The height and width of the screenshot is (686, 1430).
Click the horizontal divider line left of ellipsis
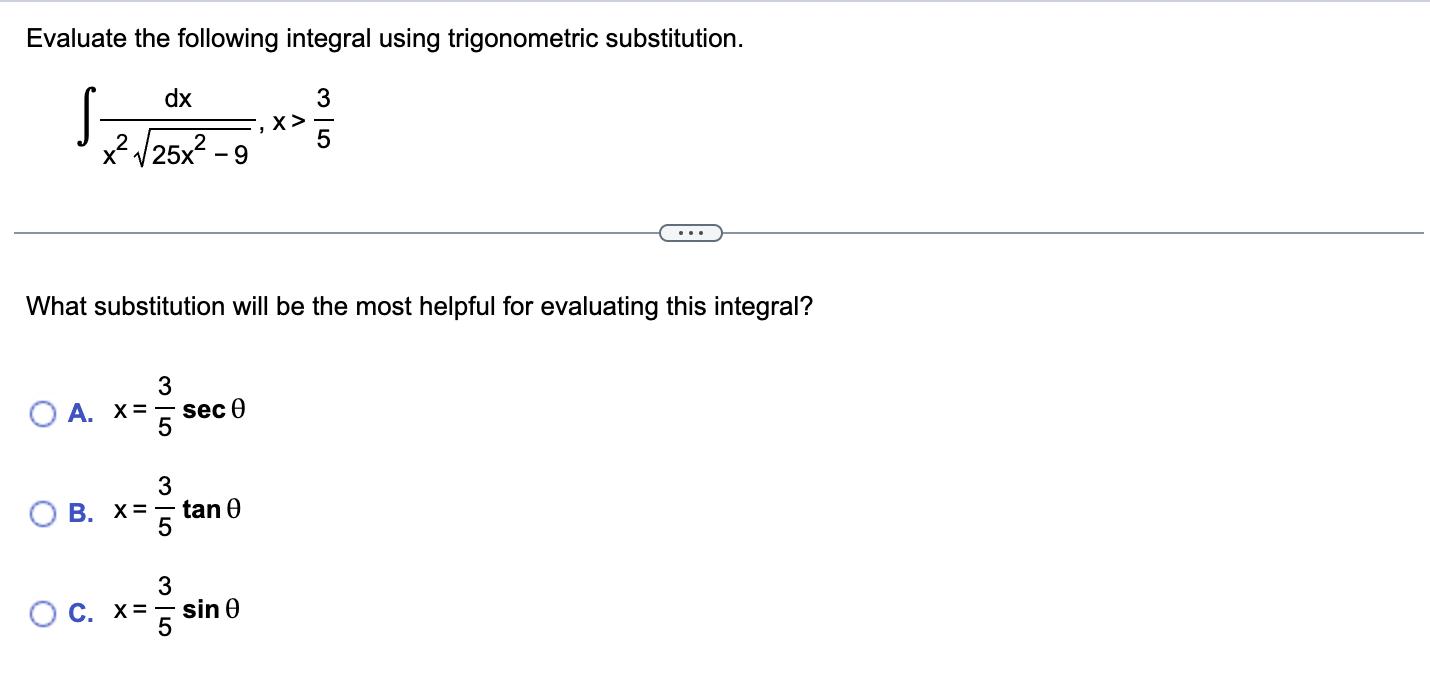337,234
